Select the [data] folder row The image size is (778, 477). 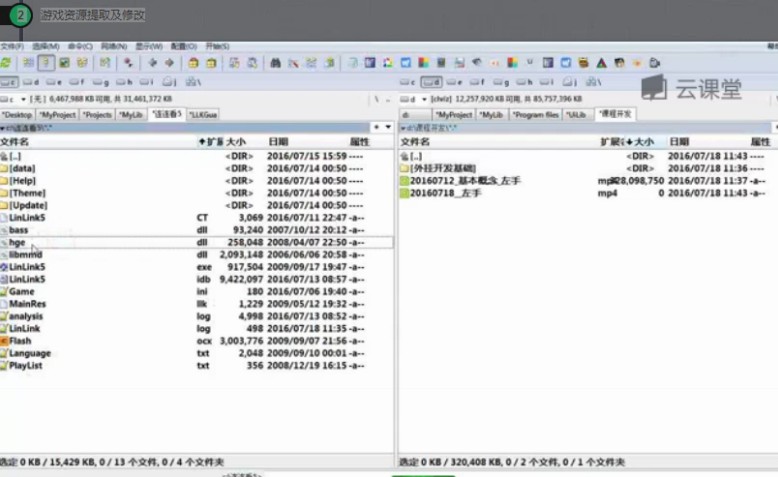pos(196,168)
